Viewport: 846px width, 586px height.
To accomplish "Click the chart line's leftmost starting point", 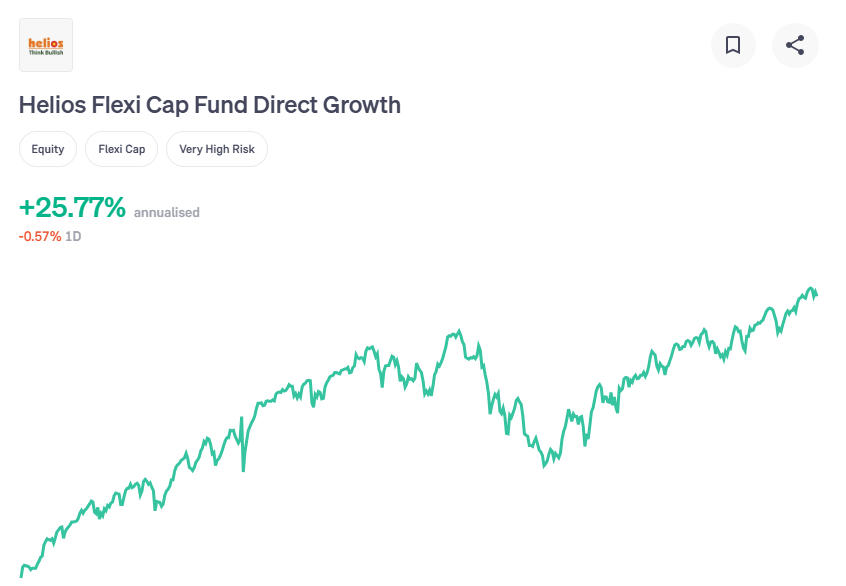I will (21, 573).
